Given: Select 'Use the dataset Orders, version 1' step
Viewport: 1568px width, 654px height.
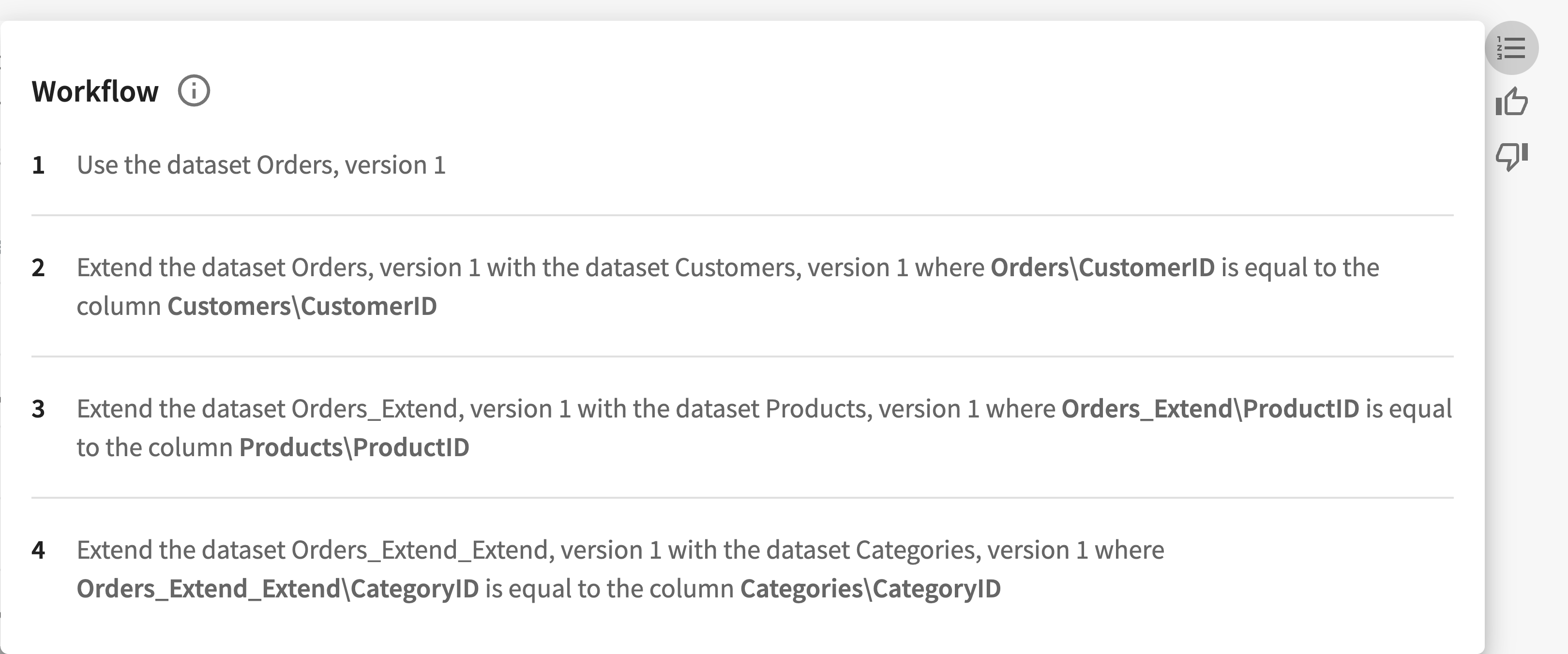Looking at the screenshot, I should [x=261, y=165].
